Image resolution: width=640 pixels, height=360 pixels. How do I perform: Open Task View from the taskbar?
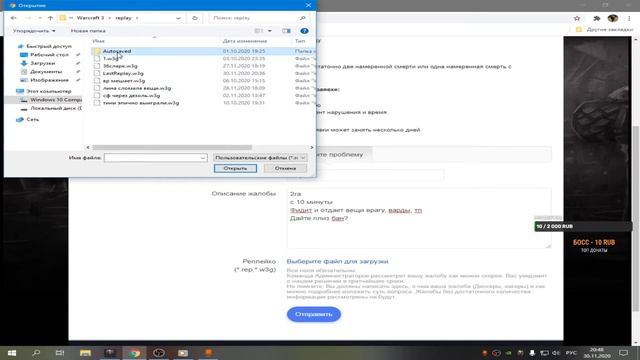point(60,353)
